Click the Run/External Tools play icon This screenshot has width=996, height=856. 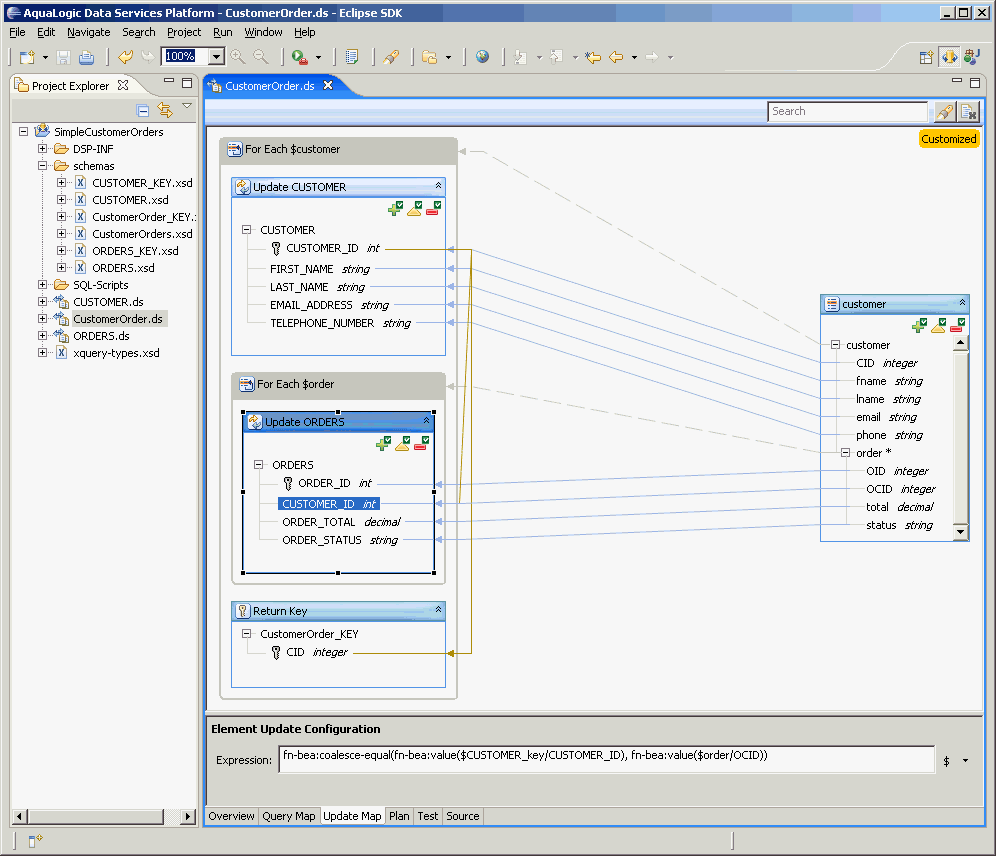point(300,57)
